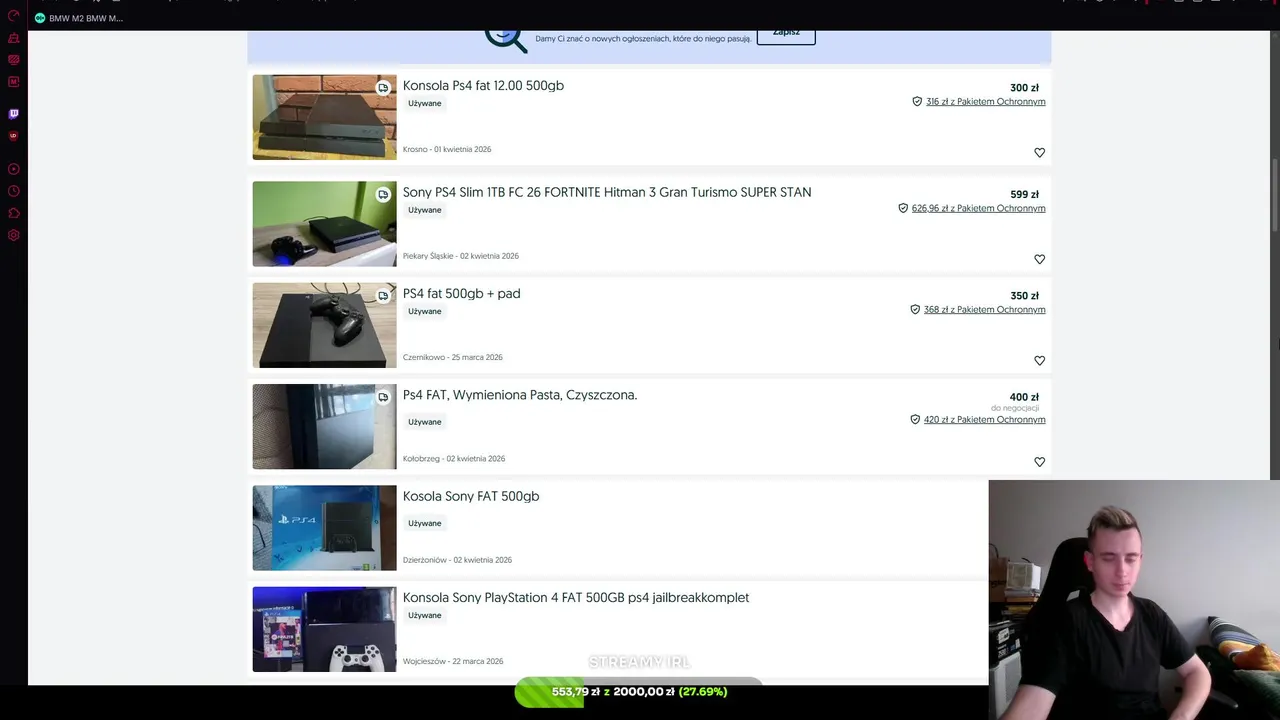Viewport: 1280px width, 720px height.
Task: Open sidebar Settings gear icon
Action: [x=14, y=235]
